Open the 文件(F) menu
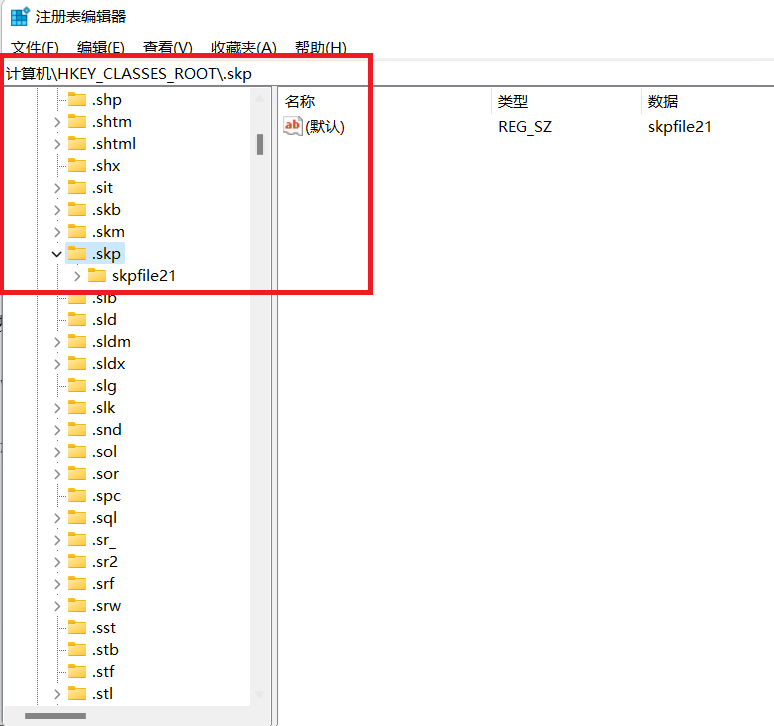 (35, 47)
